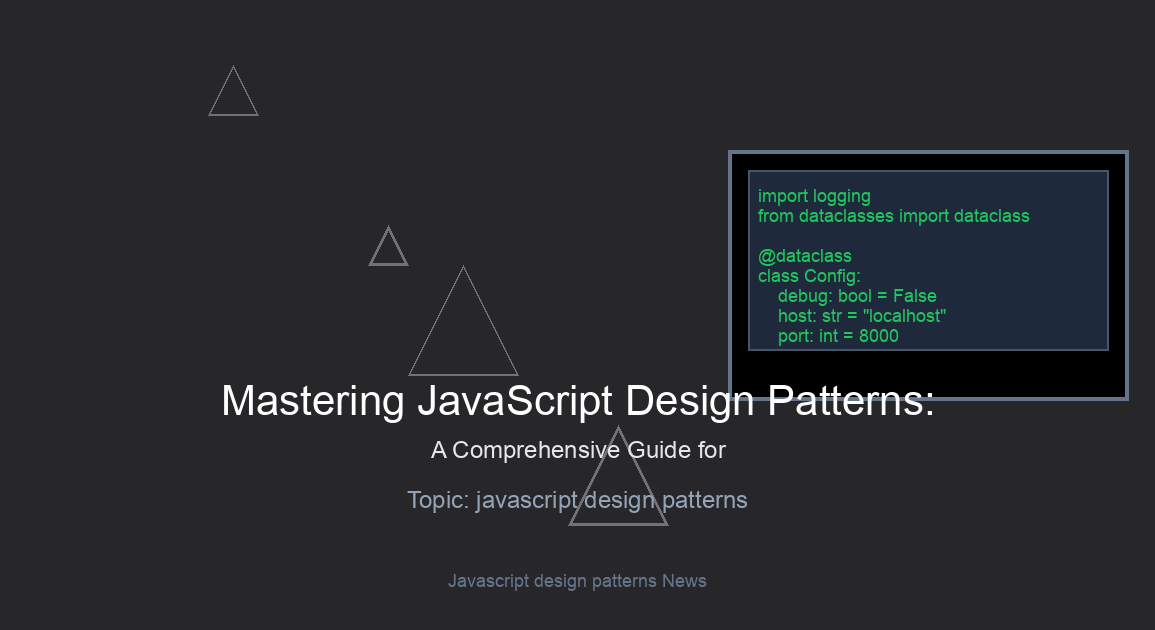The height and width of the screenshot is (630, 1155).
Task: Click the small triangle outline at top left
Action: point(233,97)
